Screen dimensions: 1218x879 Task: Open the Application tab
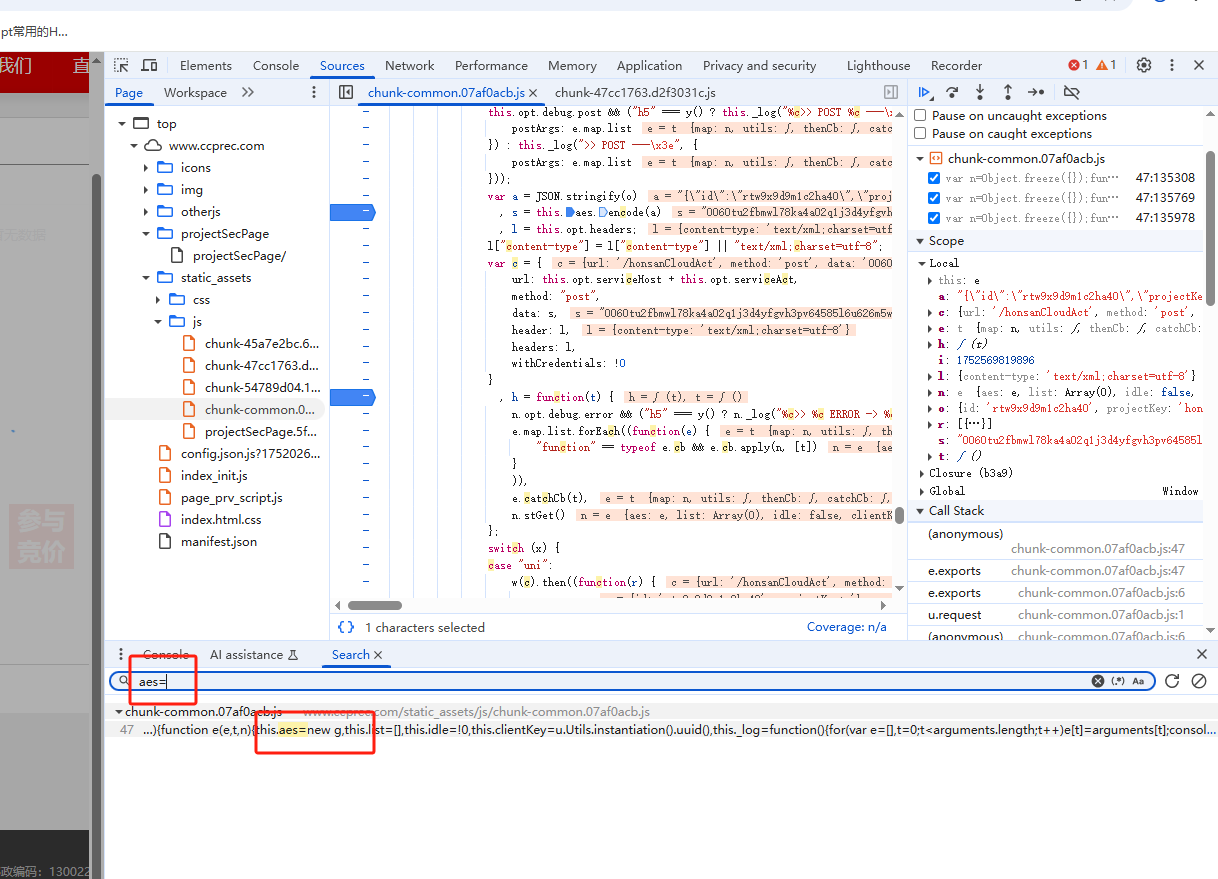pyautogui.click(x=649, y=65)
